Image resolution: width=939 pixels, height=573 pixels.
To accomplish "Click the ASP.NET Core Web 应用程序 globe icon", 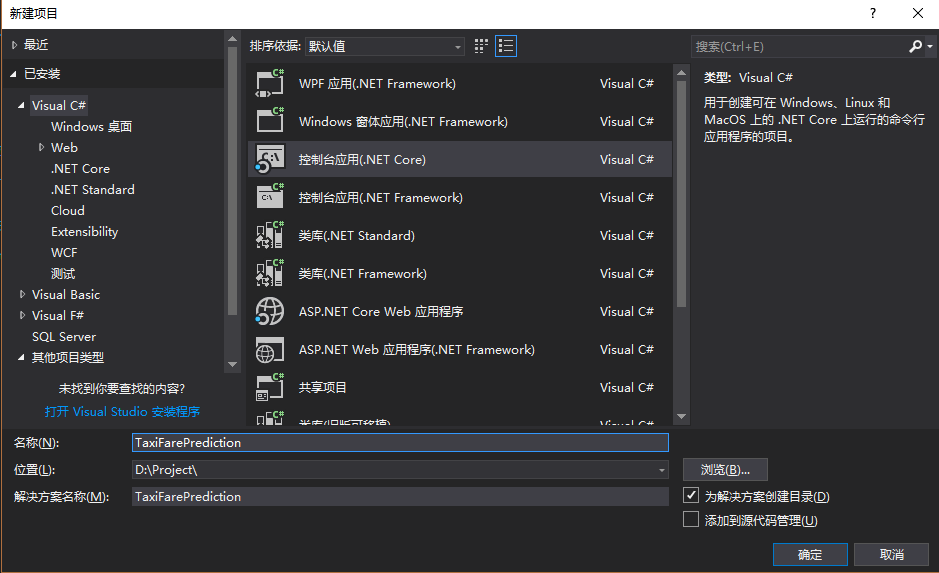I will click(x=269, y=311).
